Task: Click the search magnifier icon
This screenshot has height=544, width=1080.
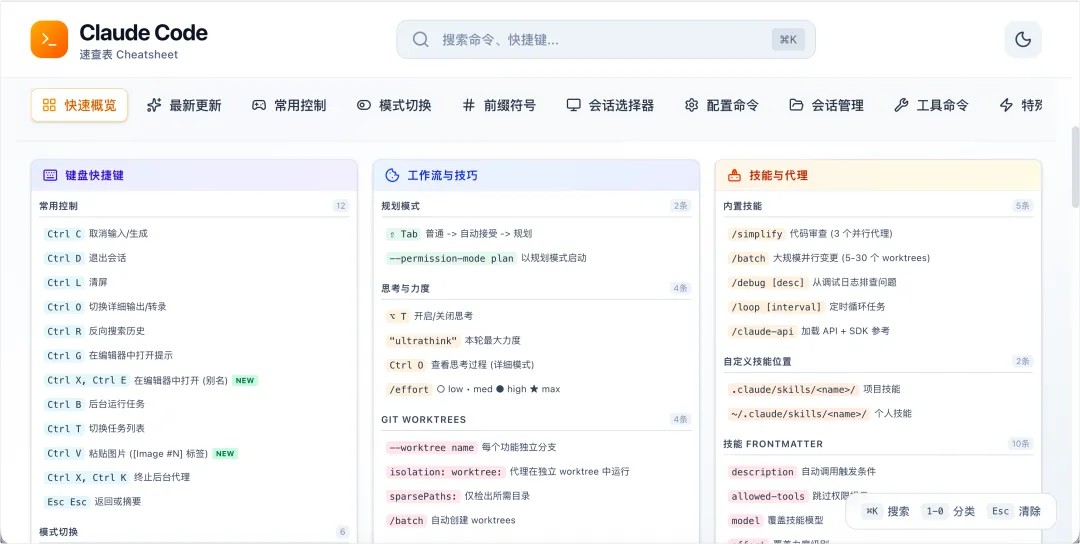Action: (x=421, y=39)
